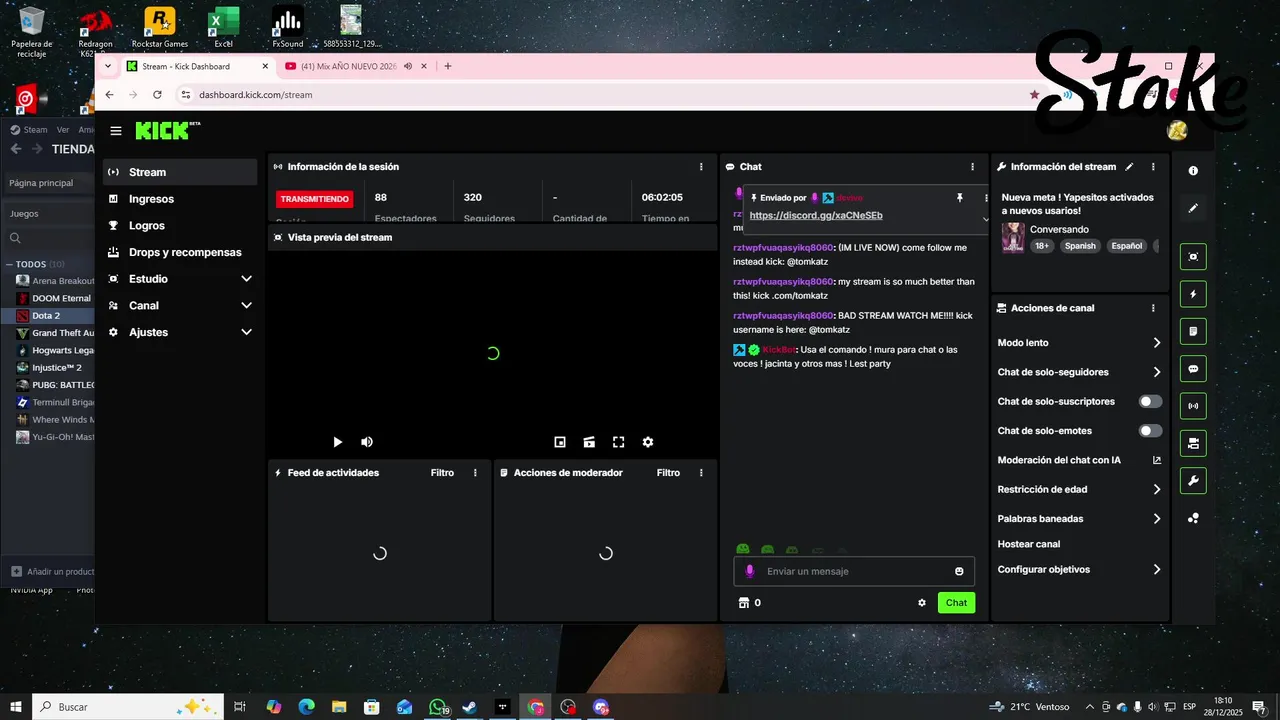Open options menu of Información del stream panel
Screen dimensions: 1280x720
[1153, 167]
